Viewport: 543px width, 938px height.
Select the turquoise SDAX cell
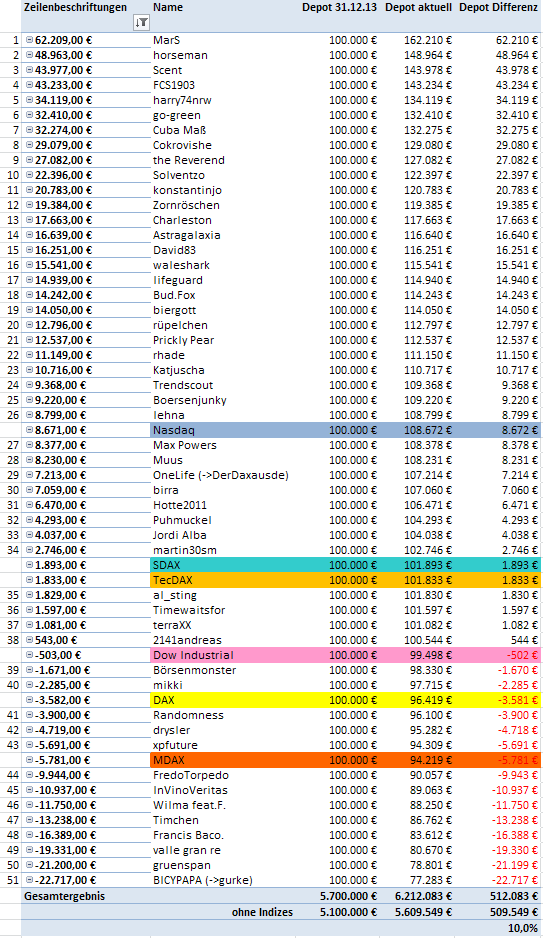point(222,565)
